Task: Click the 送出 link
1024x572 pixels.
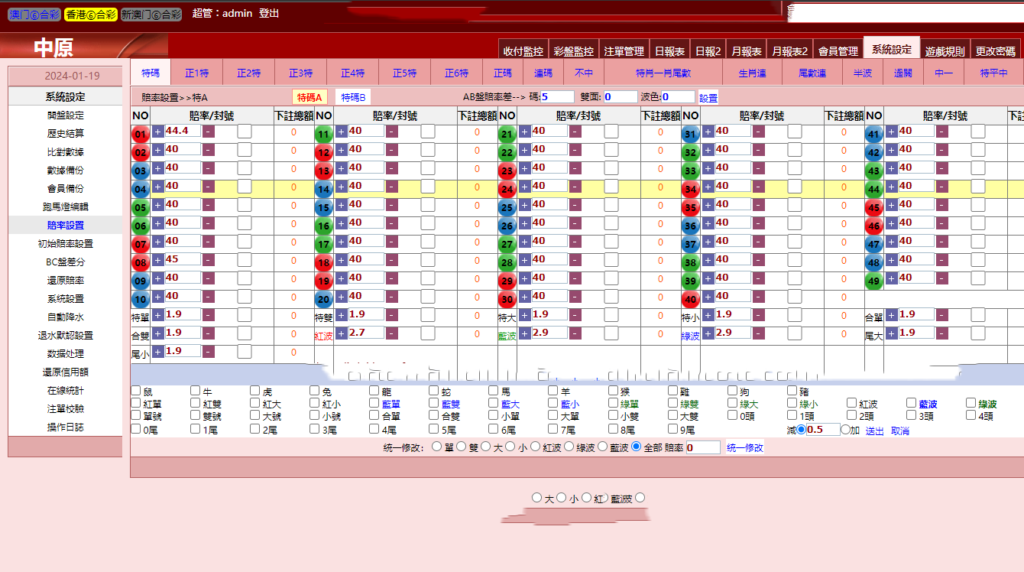Action: 874,431
